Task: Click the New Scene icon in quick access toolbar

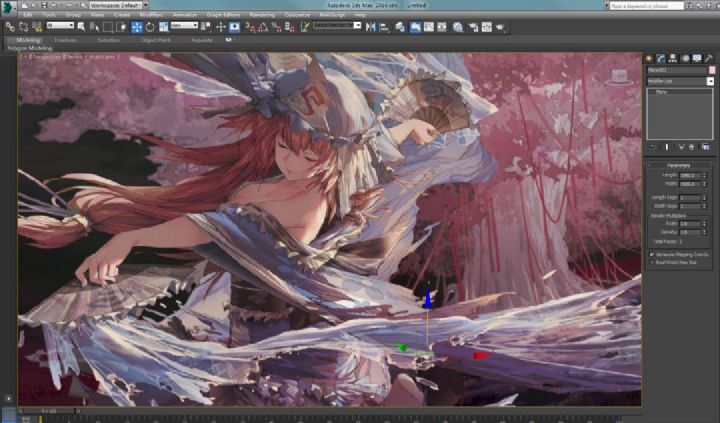Action: point(24,6)
